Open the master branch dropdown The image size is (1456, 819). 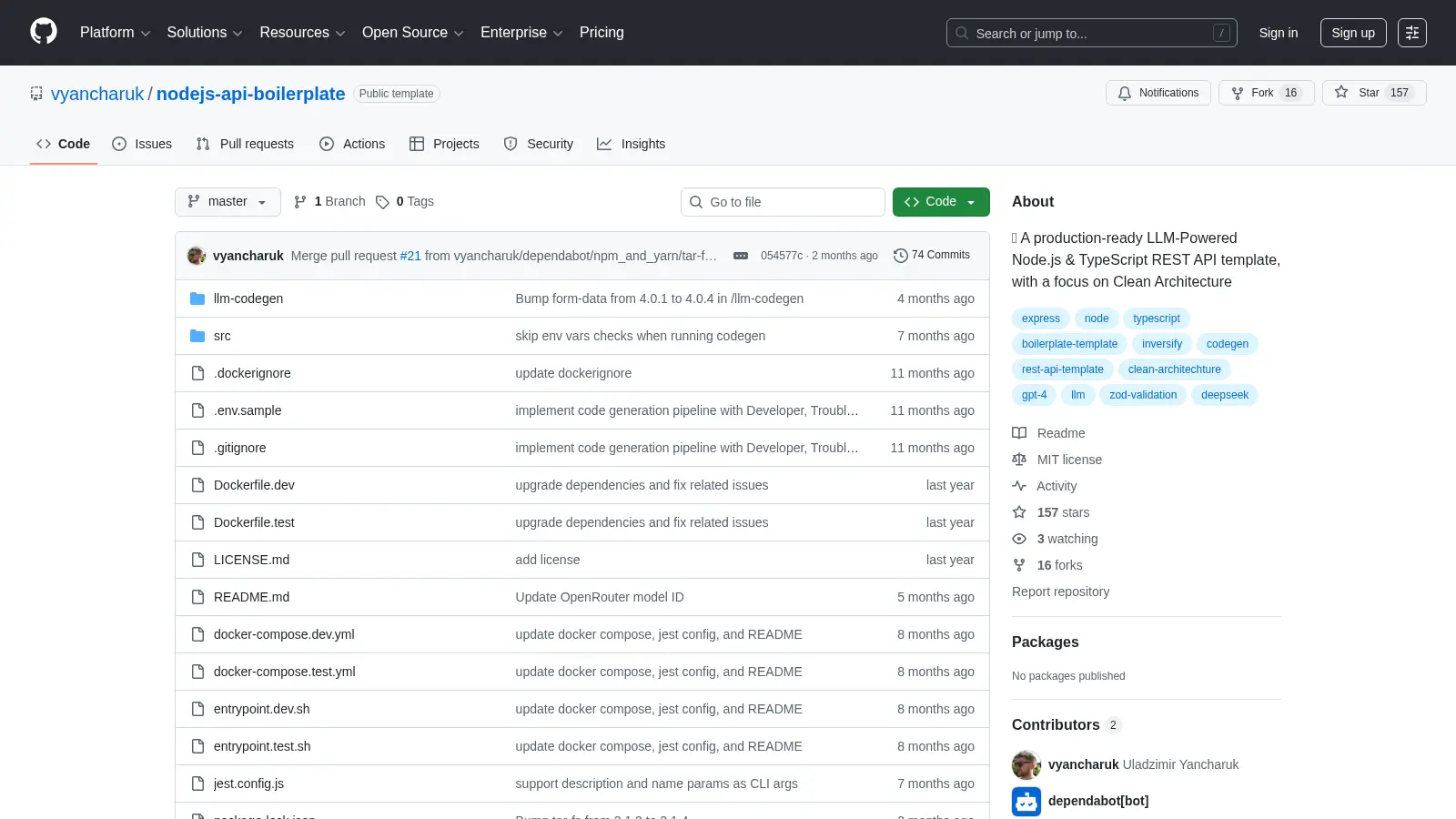[x=227, y=202]
